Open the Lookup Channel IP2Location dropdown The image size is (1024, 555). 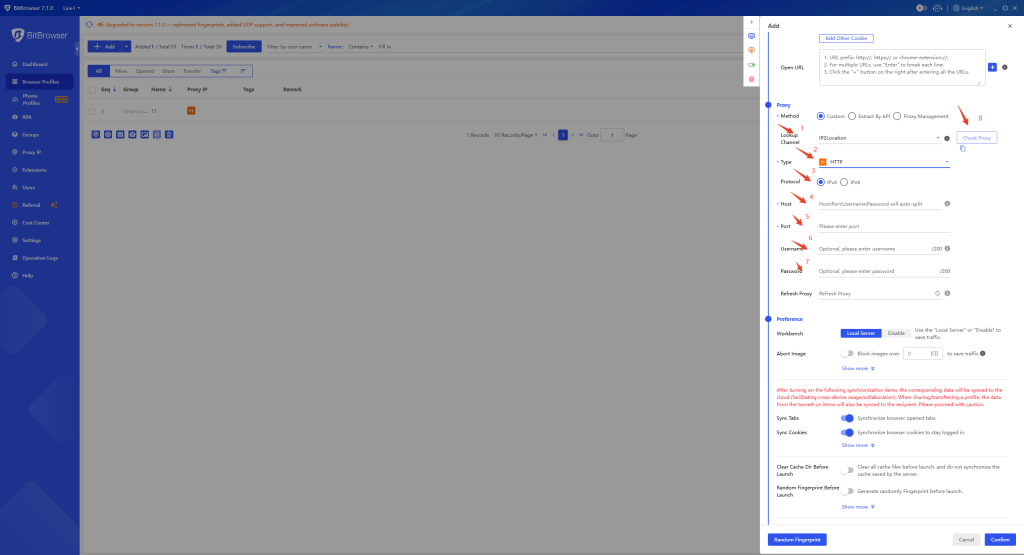point(879,138)
